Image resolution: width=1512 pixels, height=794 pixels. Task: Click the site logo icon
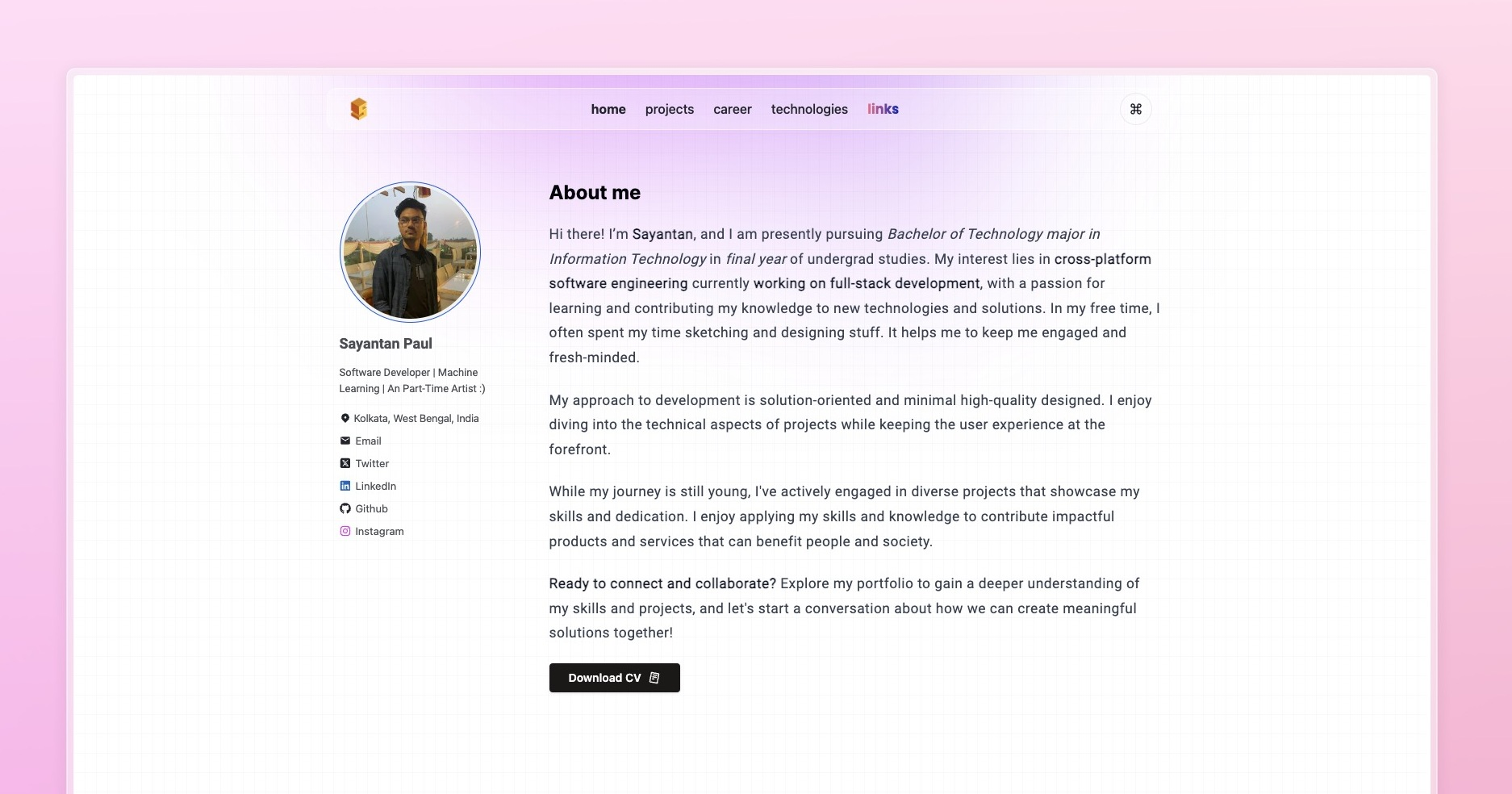(358, 108)
